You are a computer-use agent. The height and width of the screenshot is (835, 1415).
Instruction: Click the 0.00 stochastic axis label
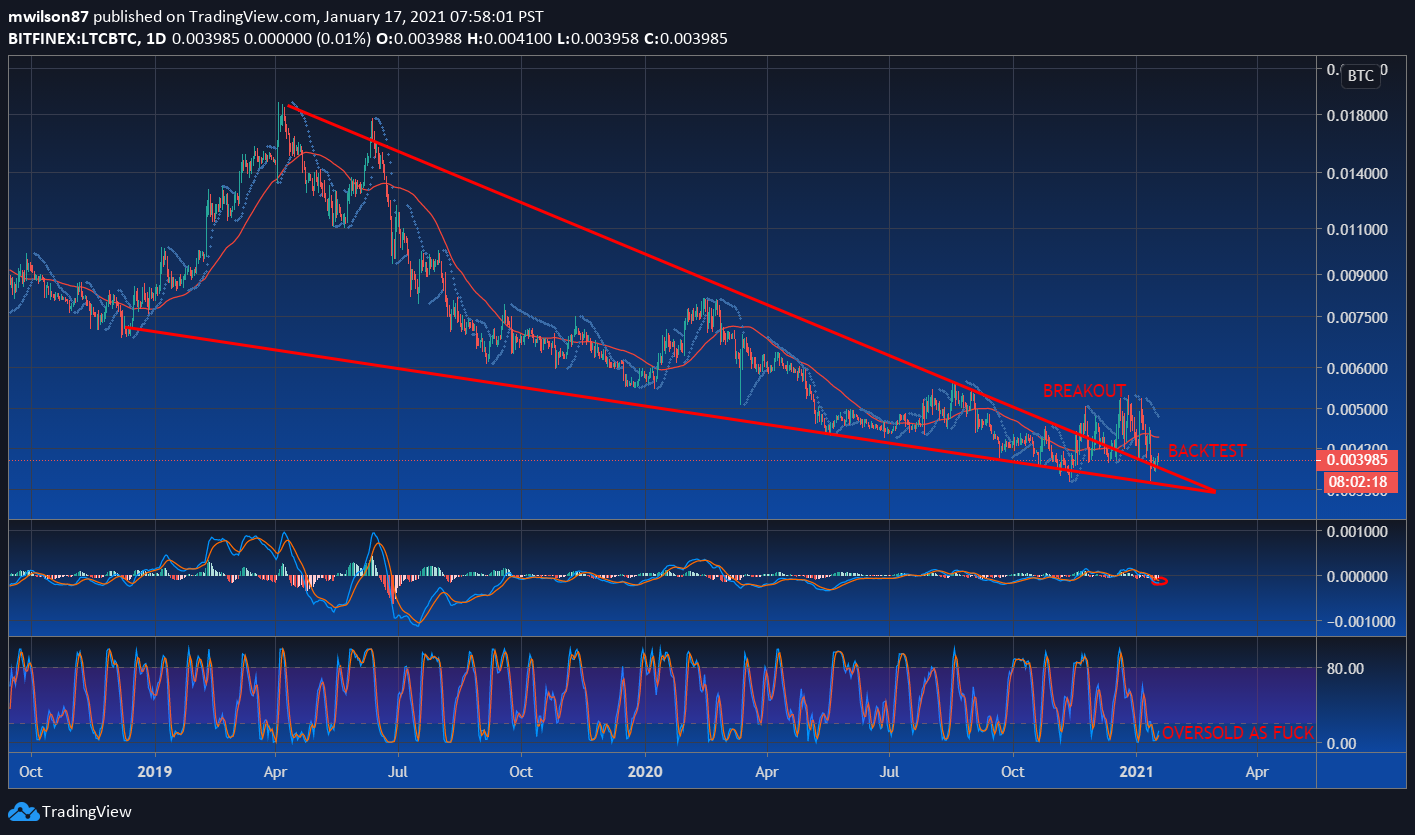pyautogui.click(x=1343, y=743)
